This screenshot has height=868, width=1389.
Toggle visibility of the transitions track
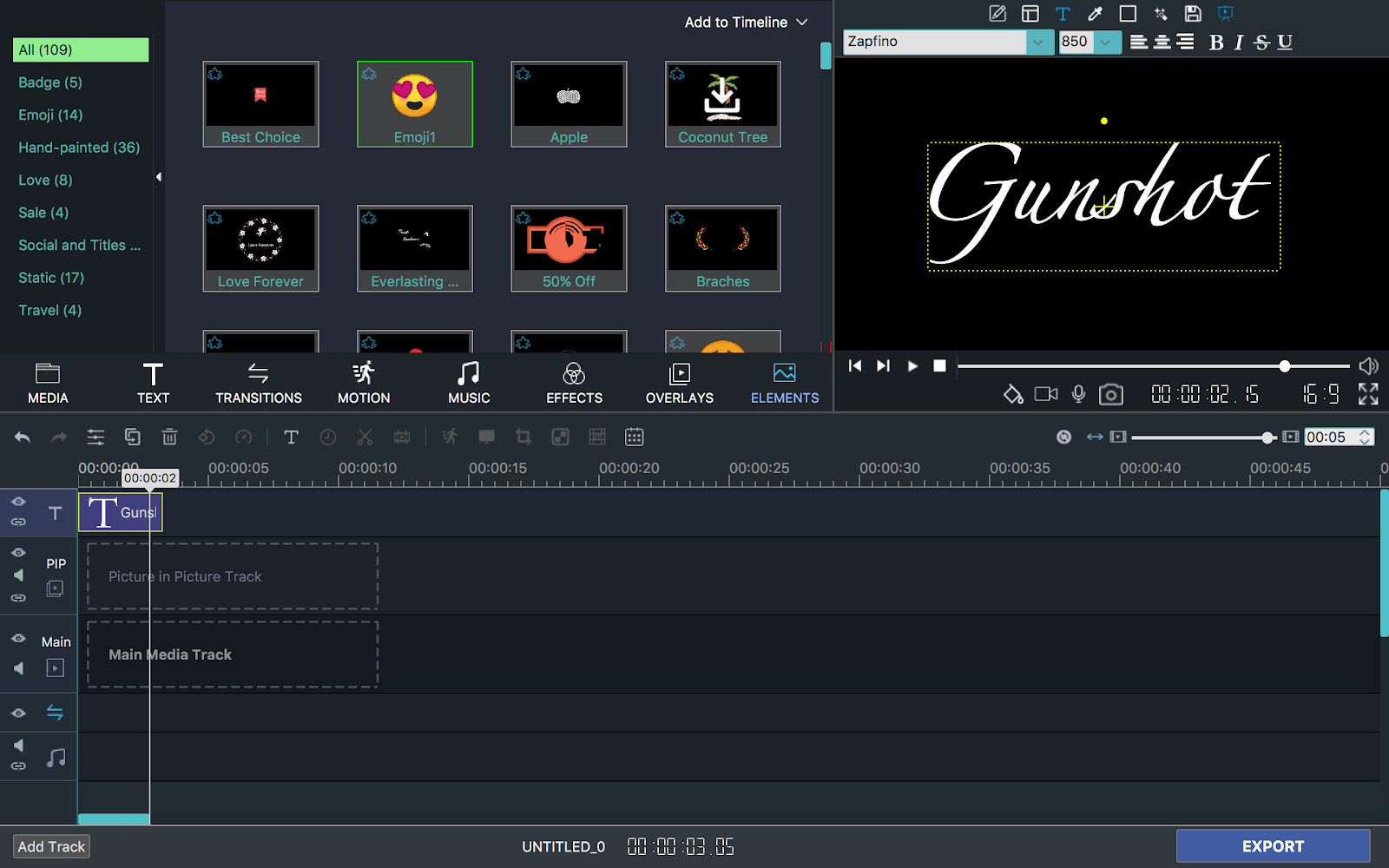point(18,713)
